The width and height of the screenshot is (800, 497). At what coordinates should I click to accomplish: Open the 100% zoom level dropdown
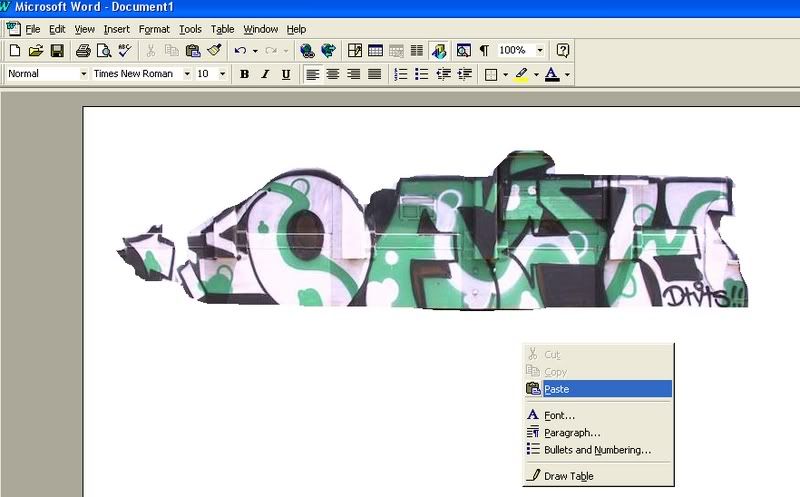tap(540, 50)
